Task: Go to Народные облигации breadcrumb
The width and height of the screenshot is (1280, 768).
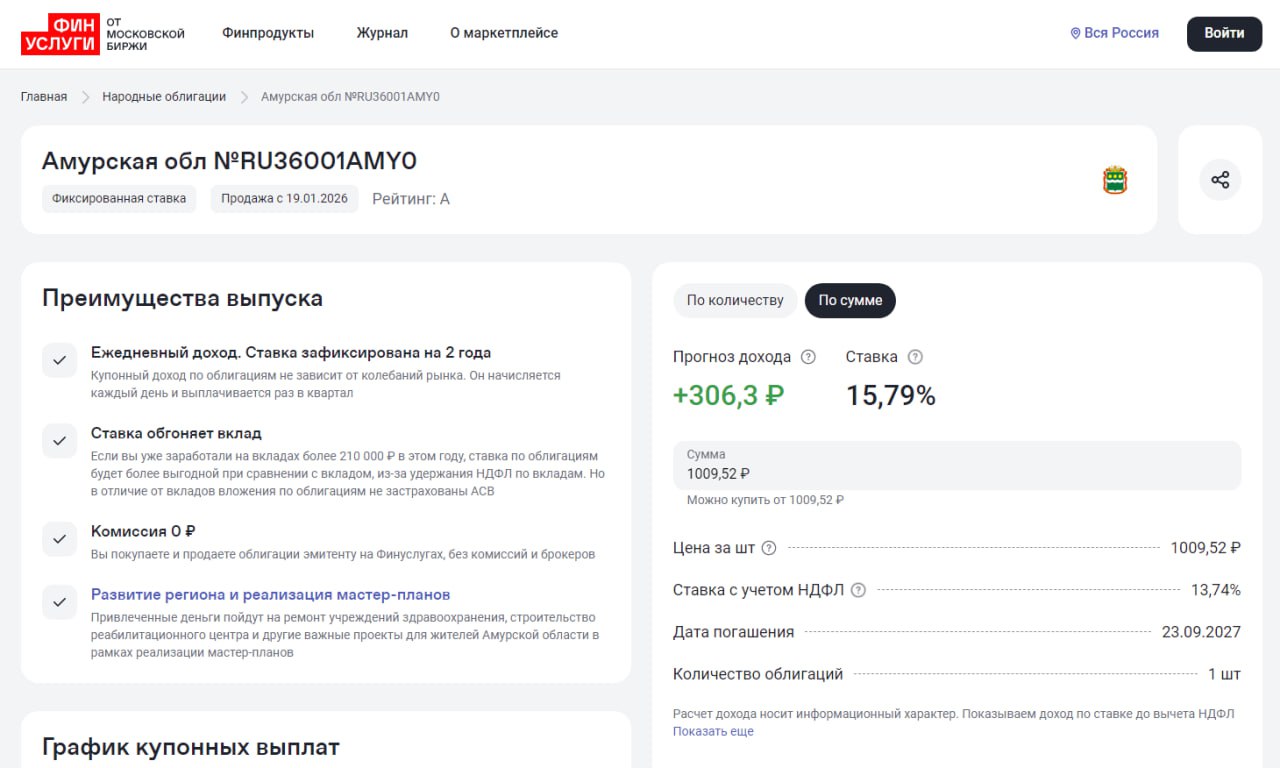Action: 164,97
